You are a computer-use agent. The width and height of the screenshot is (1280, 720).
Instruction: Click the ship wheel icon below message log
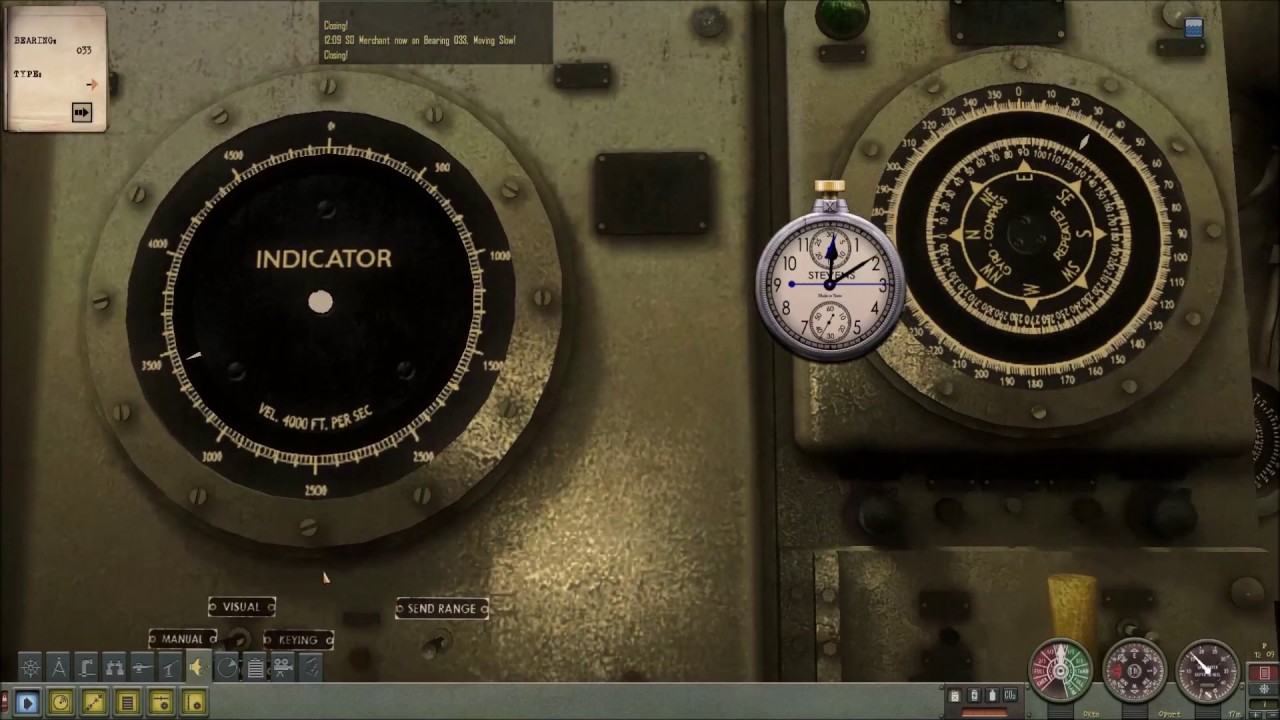click(x=1264, y=689)
